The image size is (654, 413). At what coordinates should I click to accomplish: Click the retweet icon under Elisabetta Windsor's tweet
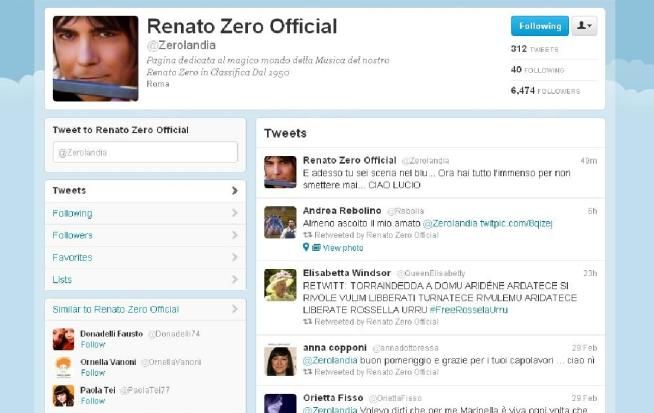tap(307, 322)
